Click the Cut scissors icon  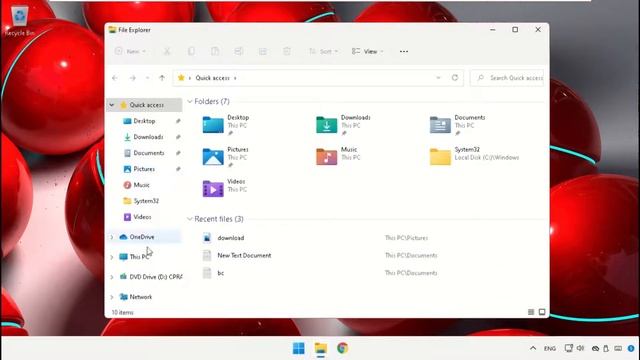167,51
